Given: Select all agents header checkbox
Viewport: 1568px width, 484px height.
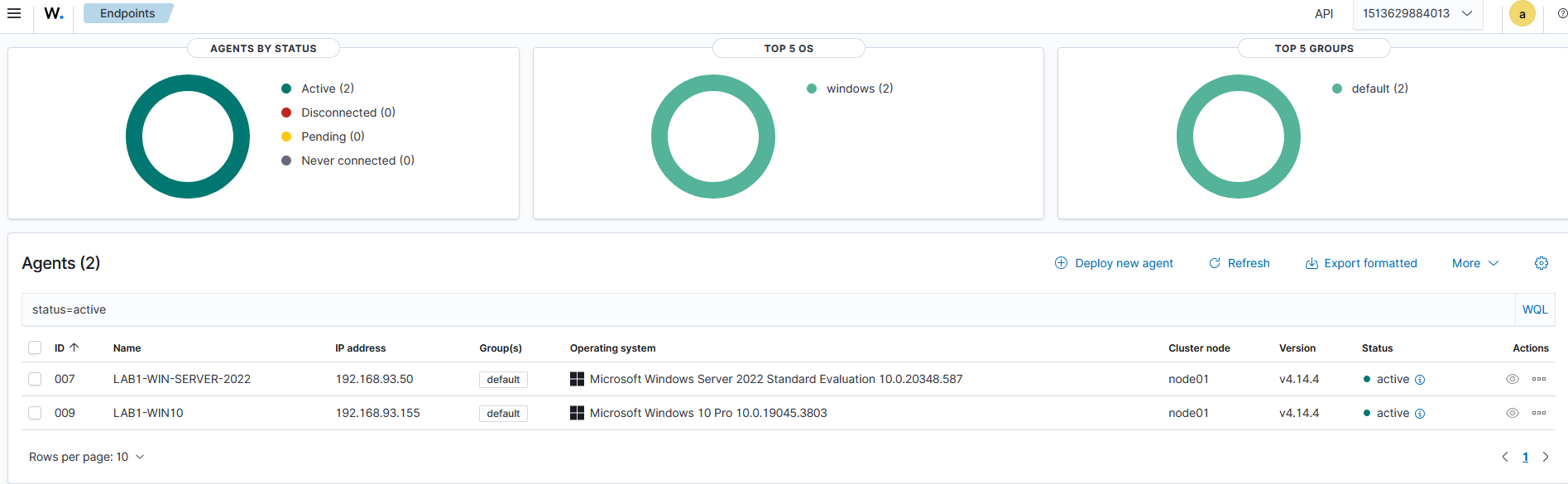Looking at the screenshot, I should point(35,347).
